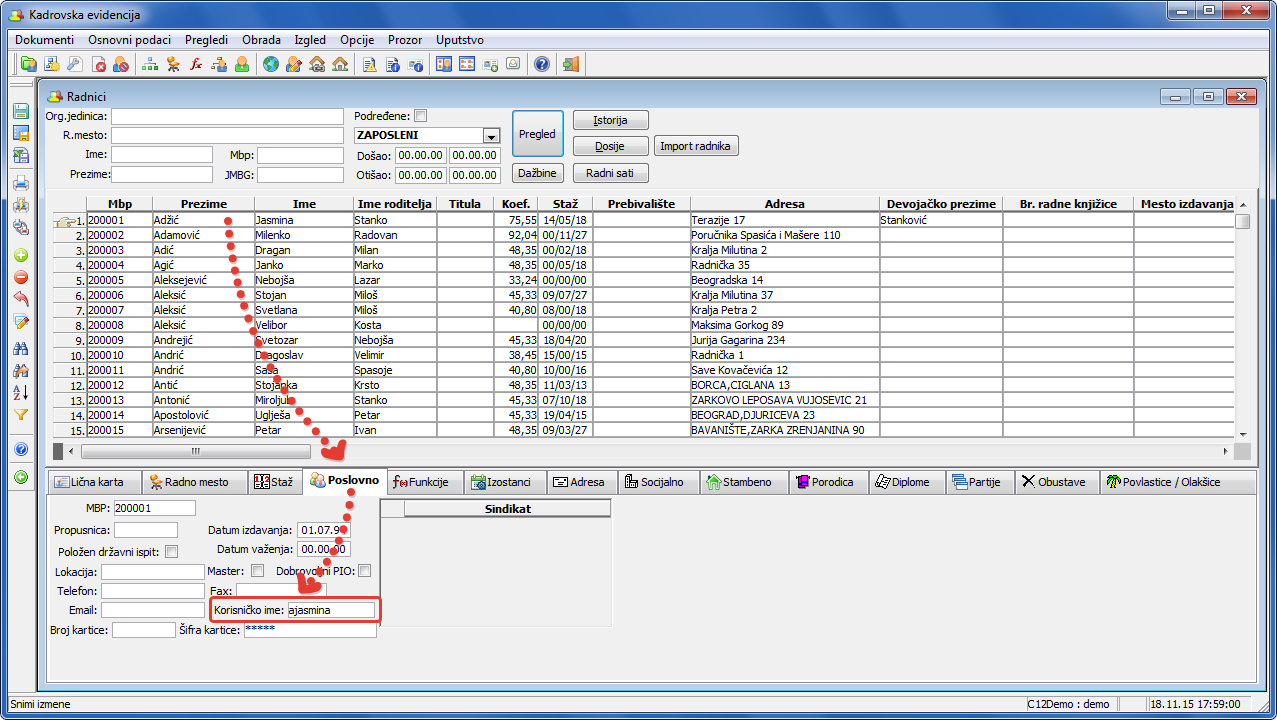Click the organization chart toolbar icon
Screen dimensions: 1277x720
pyautogui.click(x=150, y=64)
